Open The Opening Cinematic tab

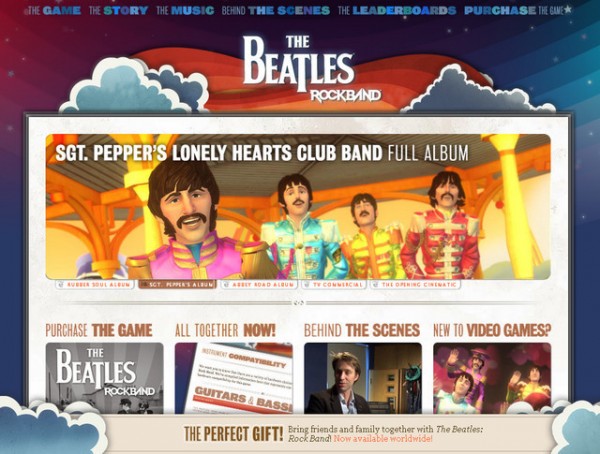(x=415, y=285)
